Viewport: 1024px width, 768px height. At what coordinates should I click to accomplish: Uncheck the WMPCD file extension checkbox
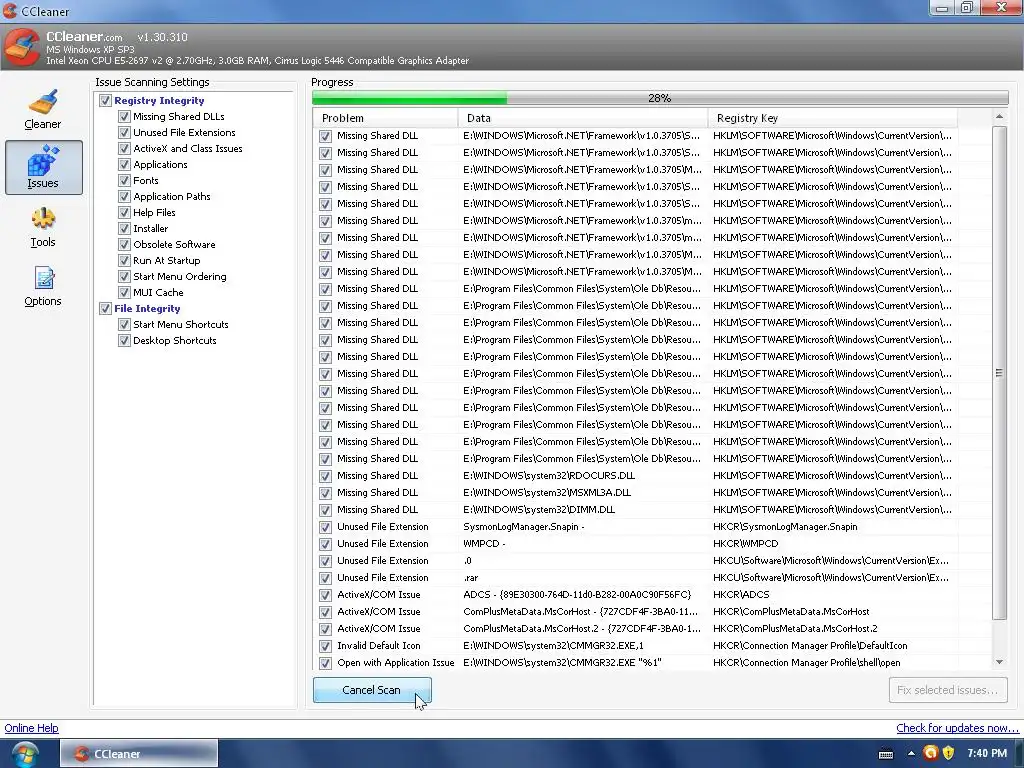[325, 544]
